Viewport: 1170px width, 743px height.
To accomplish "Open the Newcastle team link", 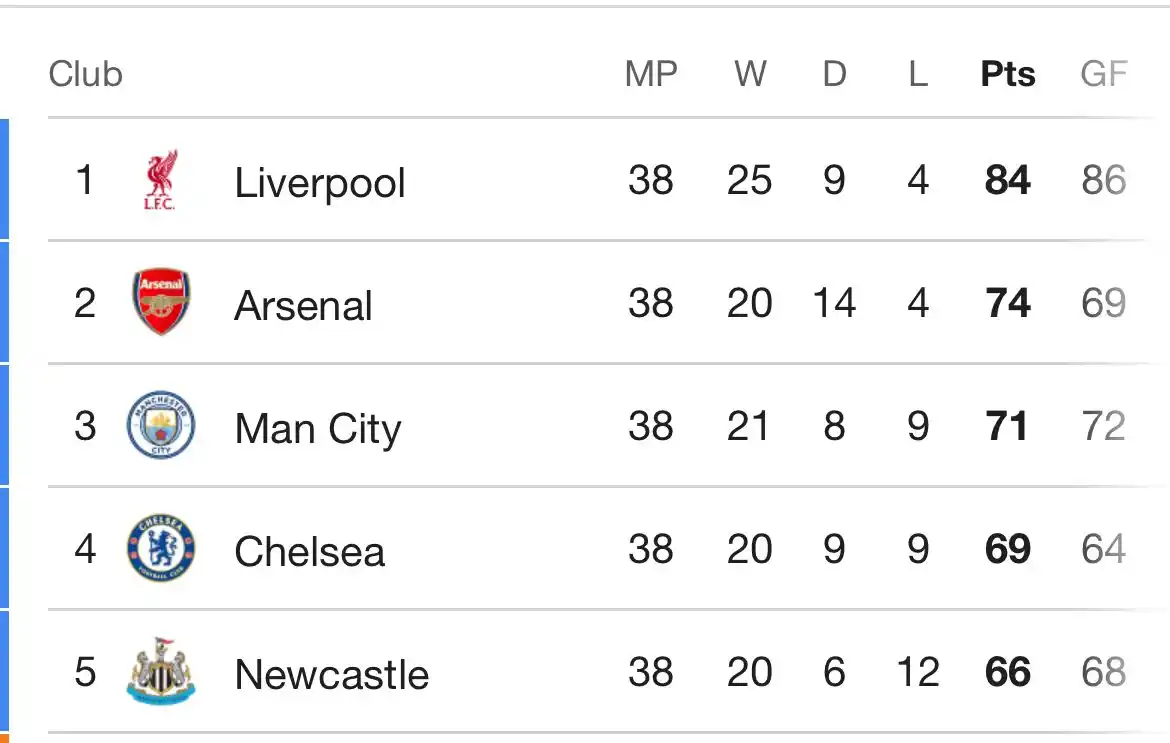I will (x=332, y=674).
